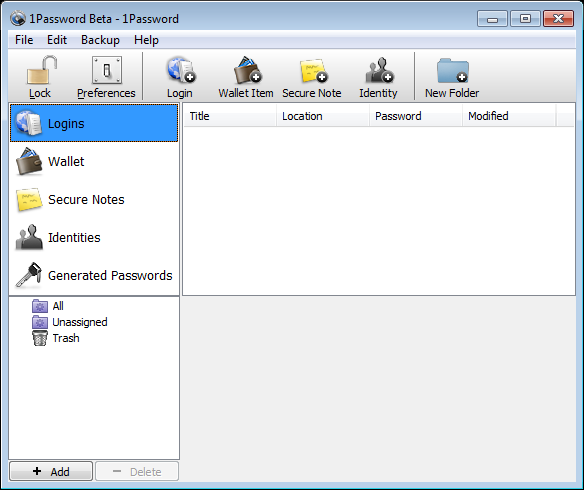The height and width of the screenshot is (490, 584).
Task: Open the Wallet category in sidebar
Action: coord(94,162)
